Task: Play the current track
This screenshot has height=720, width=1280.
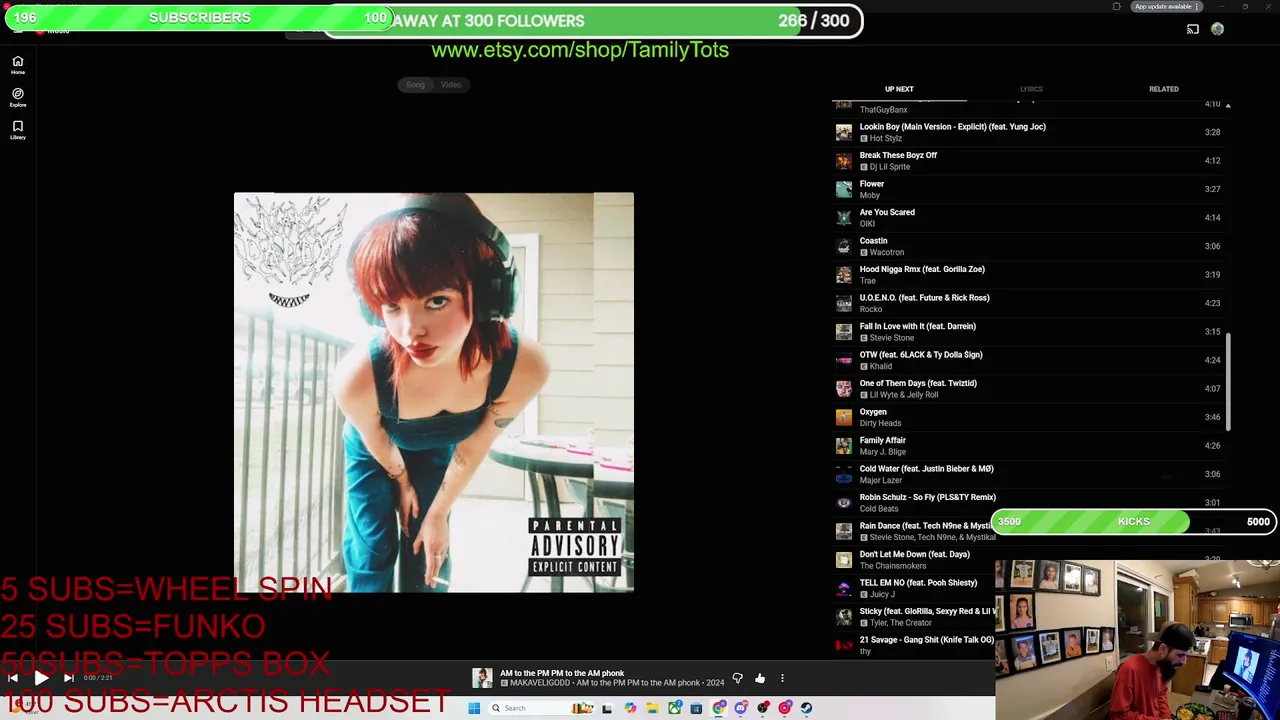Action: 41,678
